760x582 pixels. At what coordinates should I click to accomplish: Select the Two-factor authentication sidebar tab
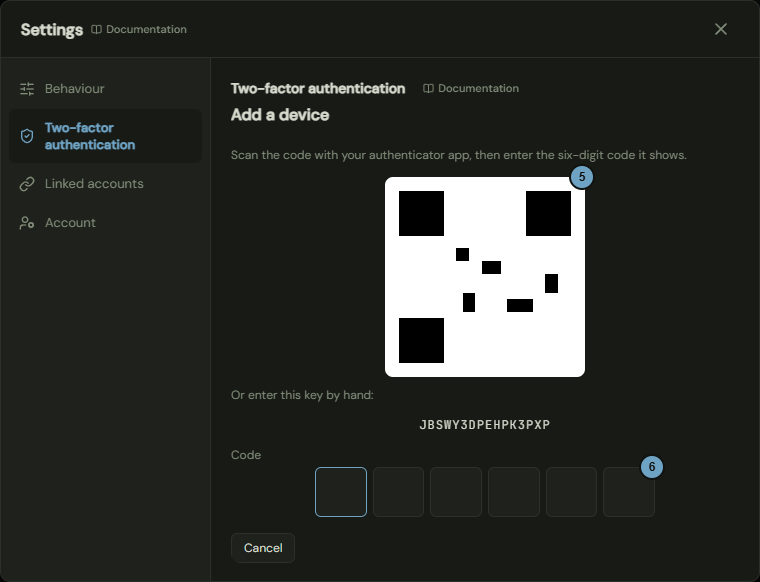click(x=105, y=136)
